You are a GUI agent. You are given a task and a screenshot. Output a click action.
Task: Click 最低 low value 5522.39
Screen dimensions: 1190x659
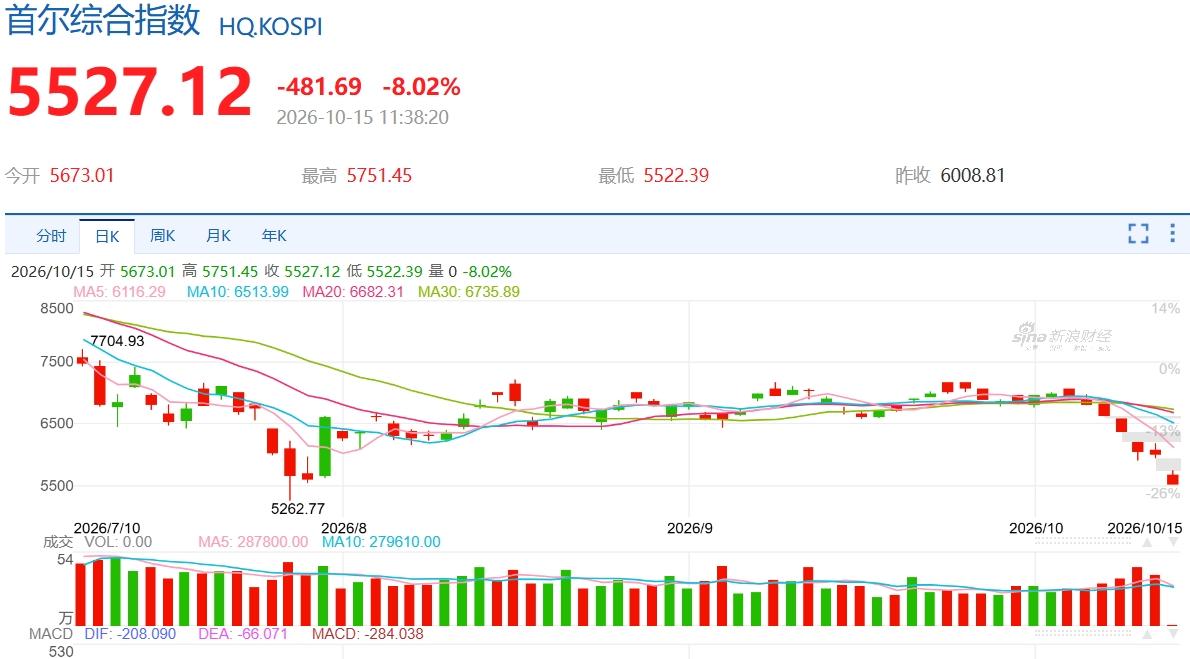pos(676,175)
